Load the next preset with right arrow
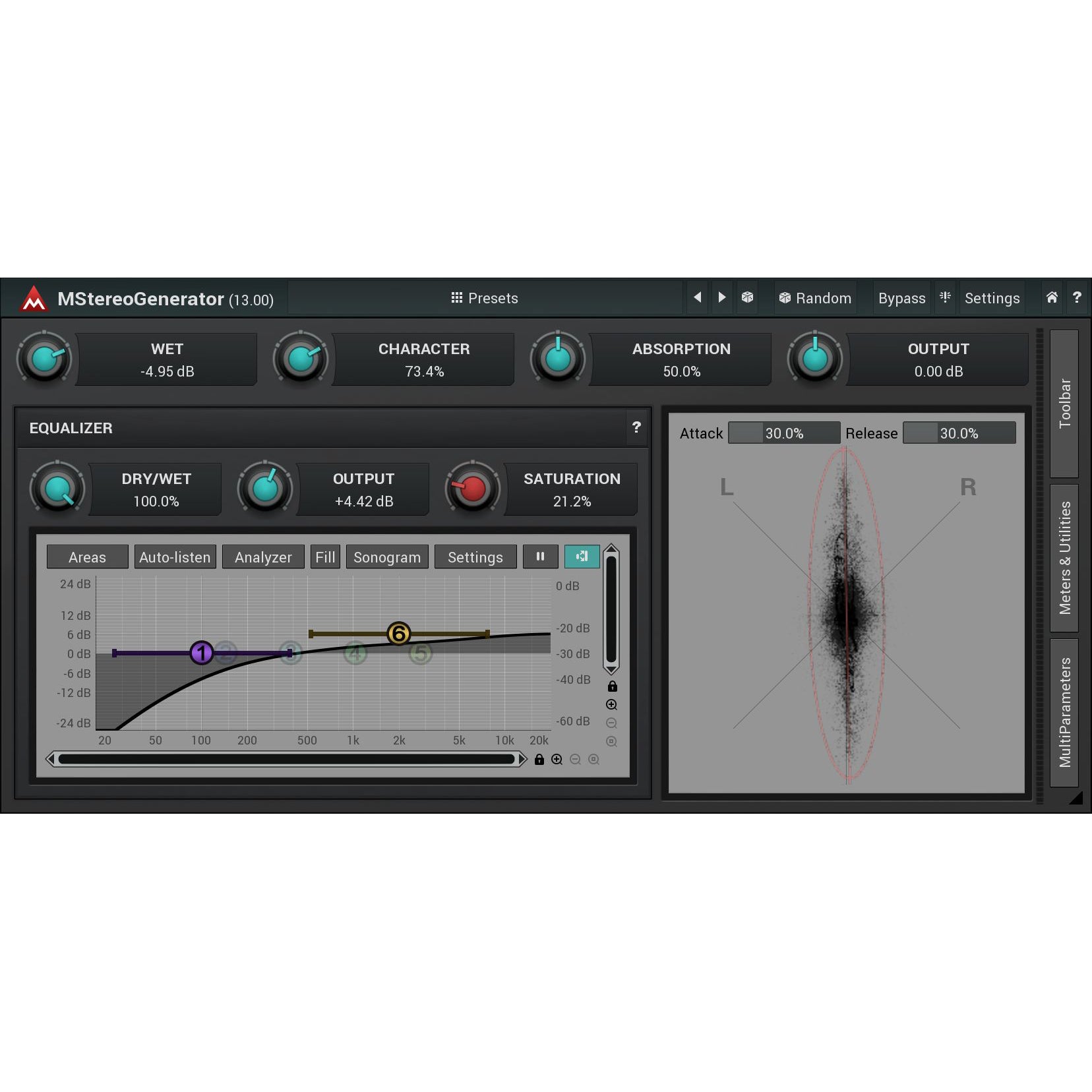 722,297
